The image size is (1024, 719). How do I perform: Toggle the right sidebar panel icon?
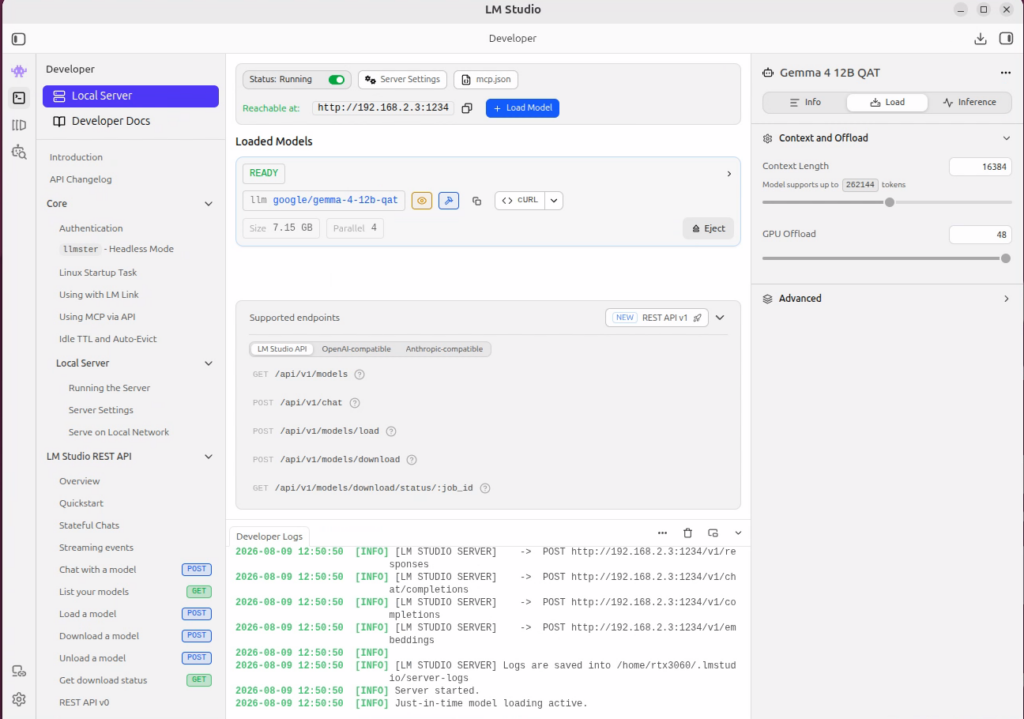click(1006, 39)
